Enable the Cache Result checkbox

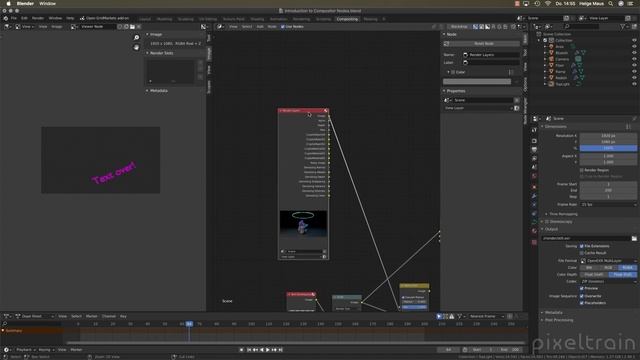(582, 253)
